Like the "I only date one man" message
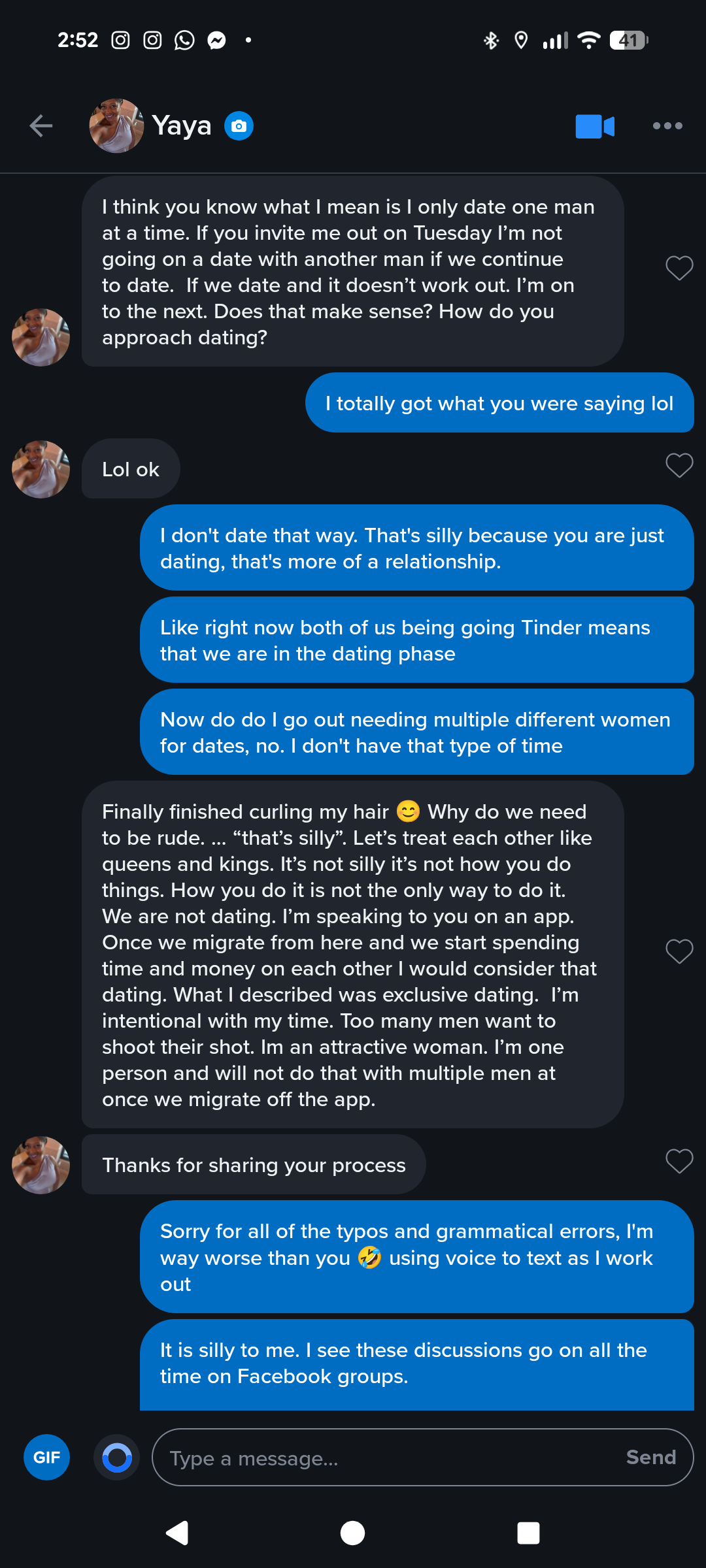The width and height of the screenshot is (706, 1568). coord(679,268)
